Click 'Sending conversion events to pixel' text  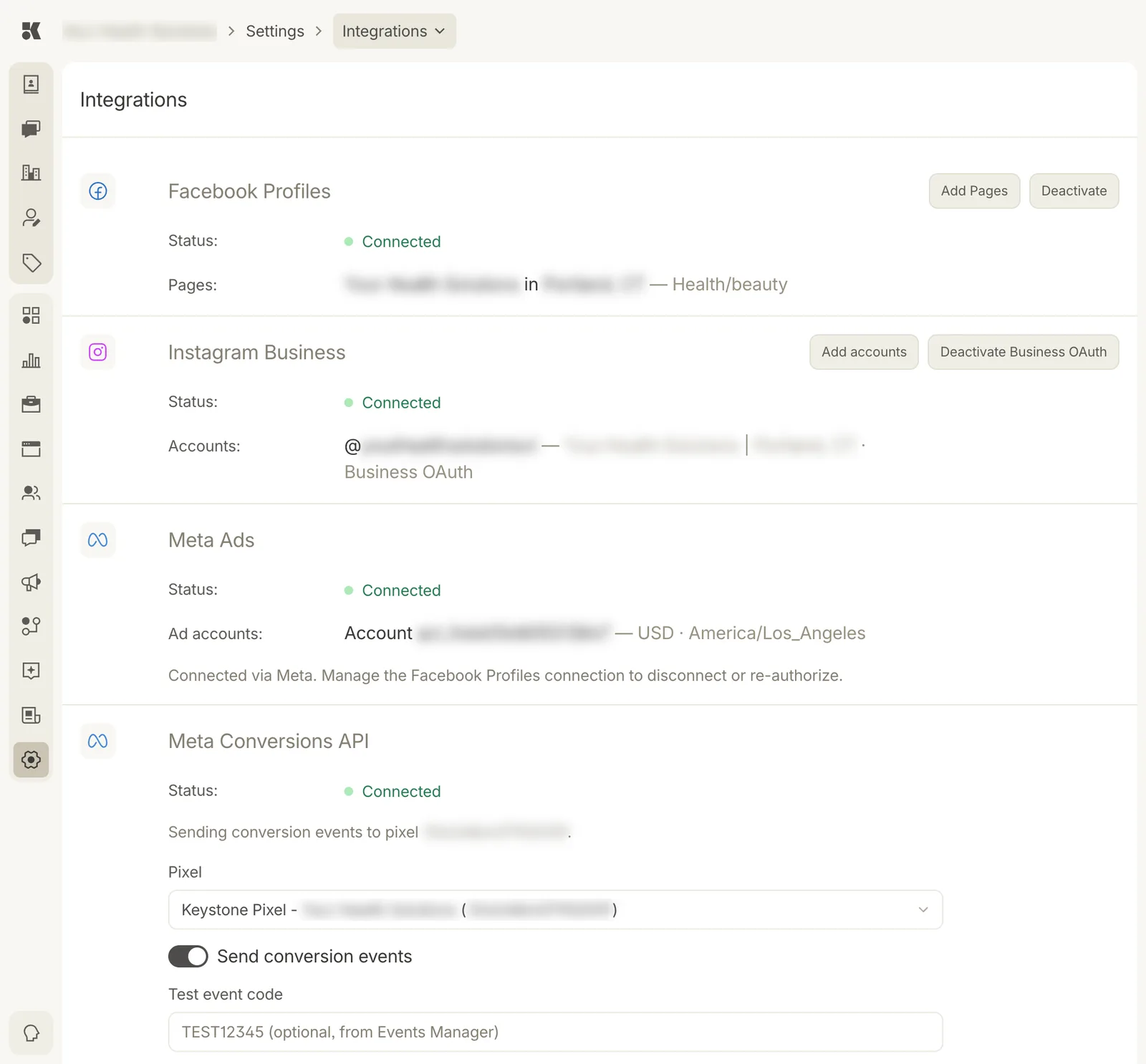pyautogui.click(x=293, y=832)
